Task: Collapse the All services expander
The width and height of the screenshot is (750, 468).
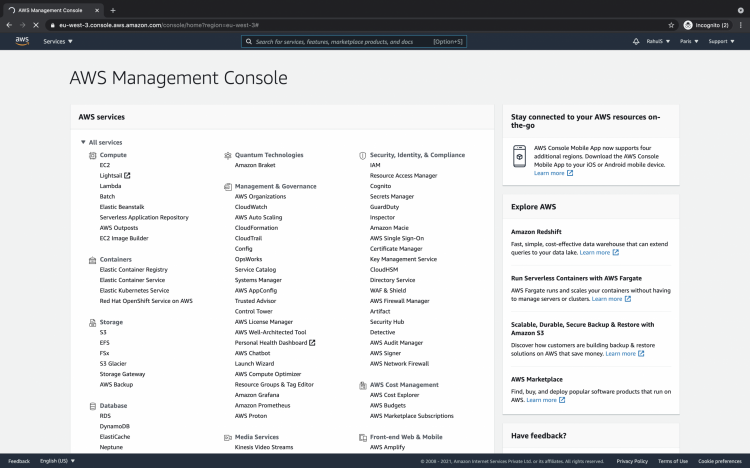Action: click(x=83, y=142)
